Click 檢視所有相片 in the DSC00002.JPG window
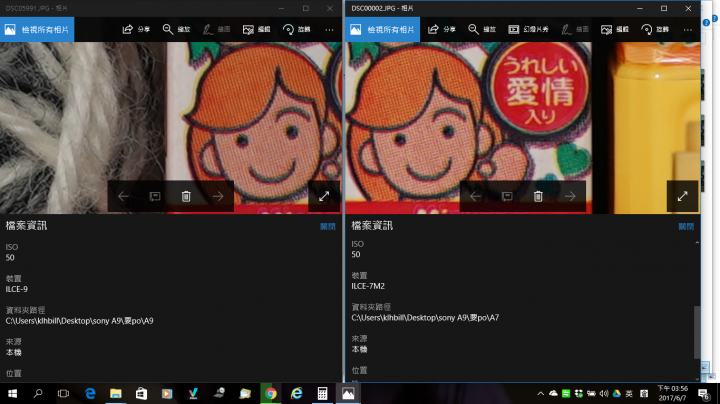 coord(382,29)
